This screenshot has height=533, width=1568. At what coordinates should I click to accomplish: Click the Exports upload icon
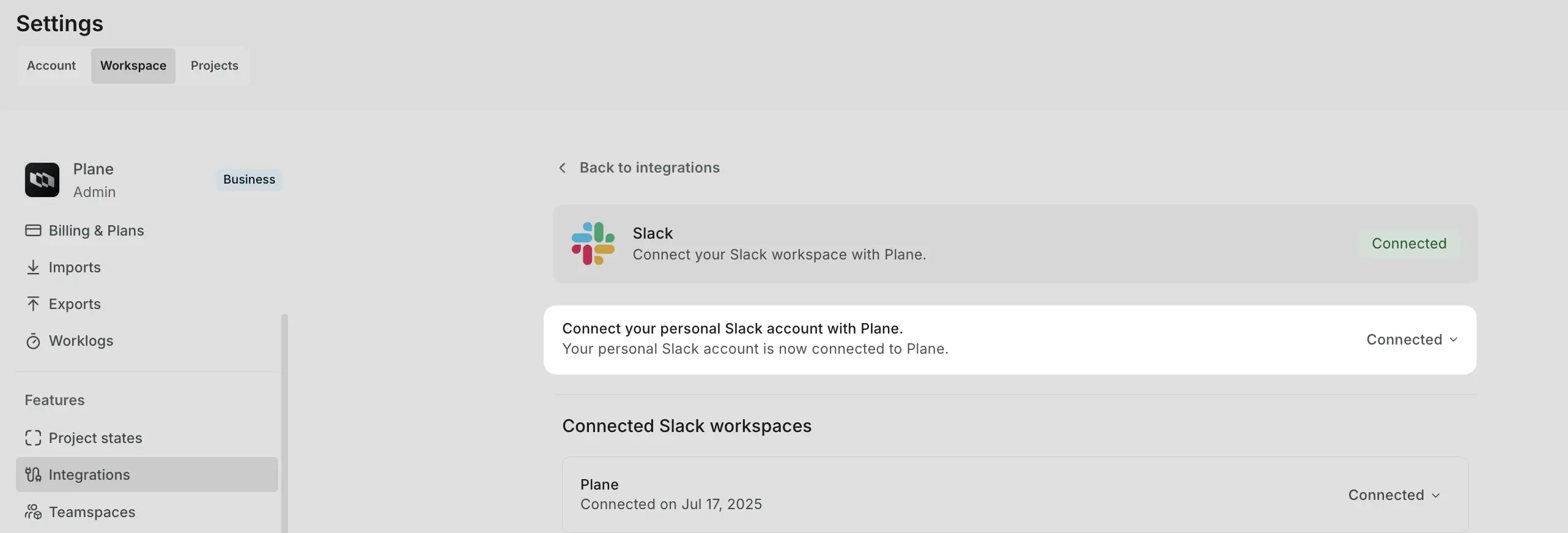[34, 304]
